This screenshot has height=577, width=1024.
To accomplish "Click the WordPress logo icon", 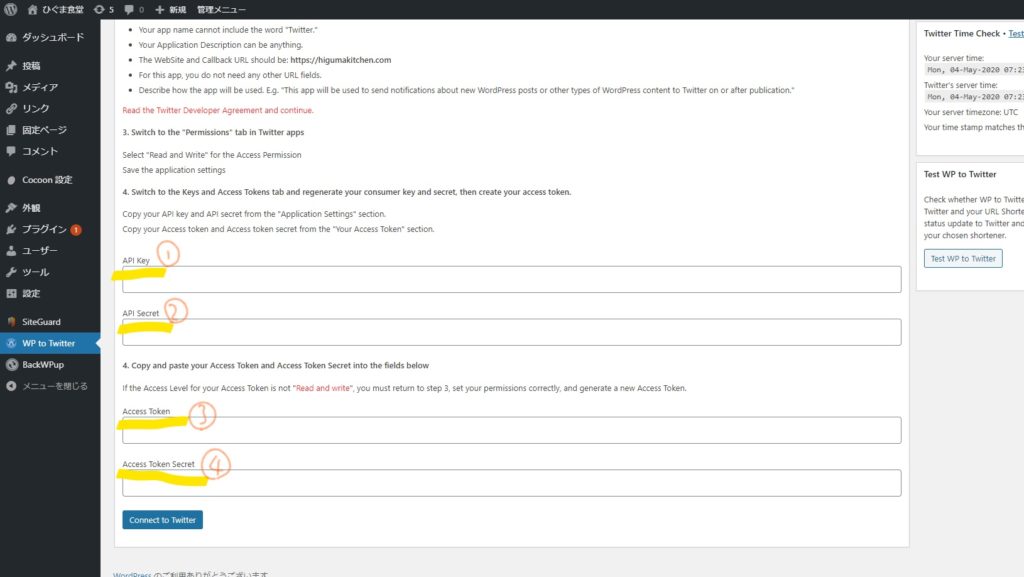I will point(10,9).
